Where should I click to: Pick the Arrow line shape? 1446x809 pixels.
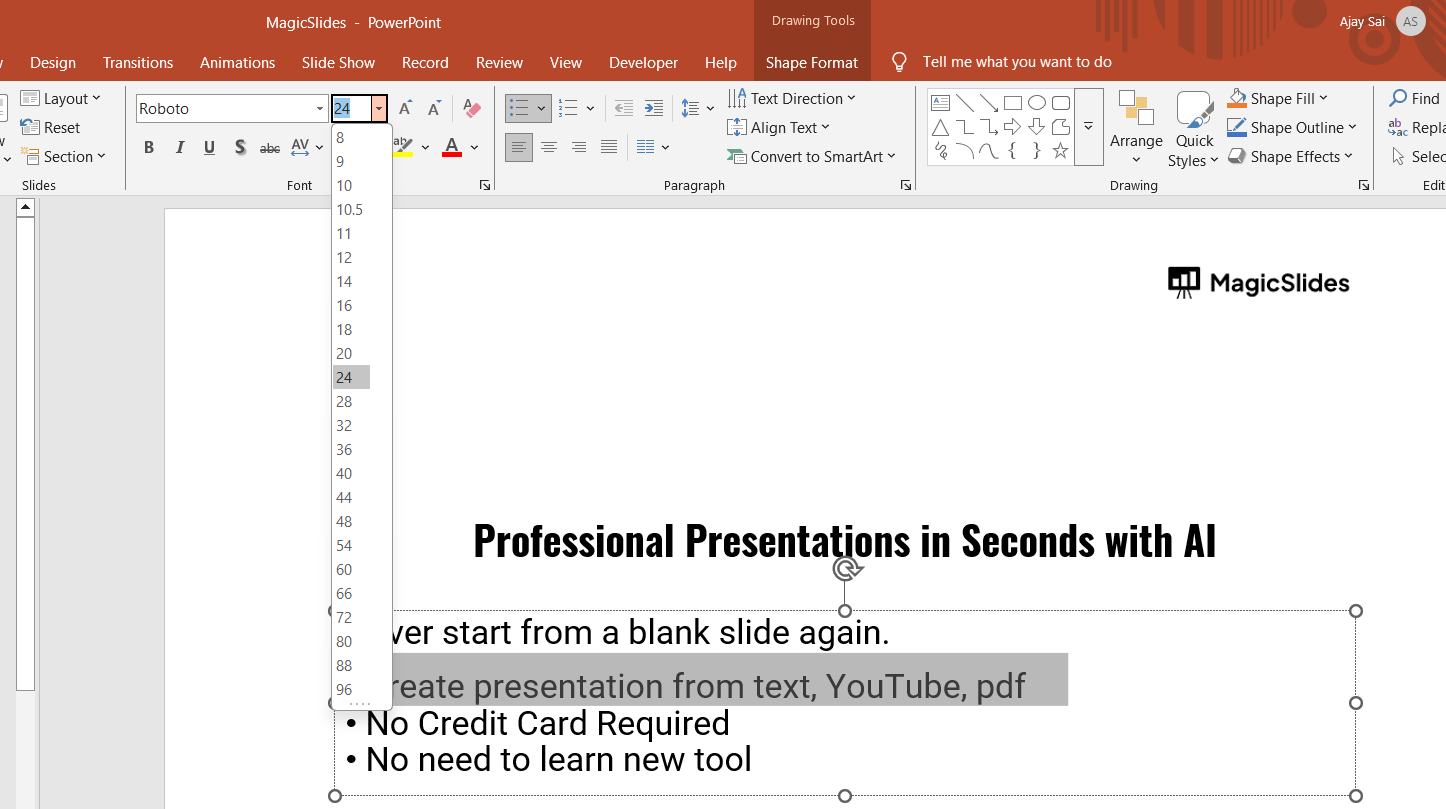[989, 102]
